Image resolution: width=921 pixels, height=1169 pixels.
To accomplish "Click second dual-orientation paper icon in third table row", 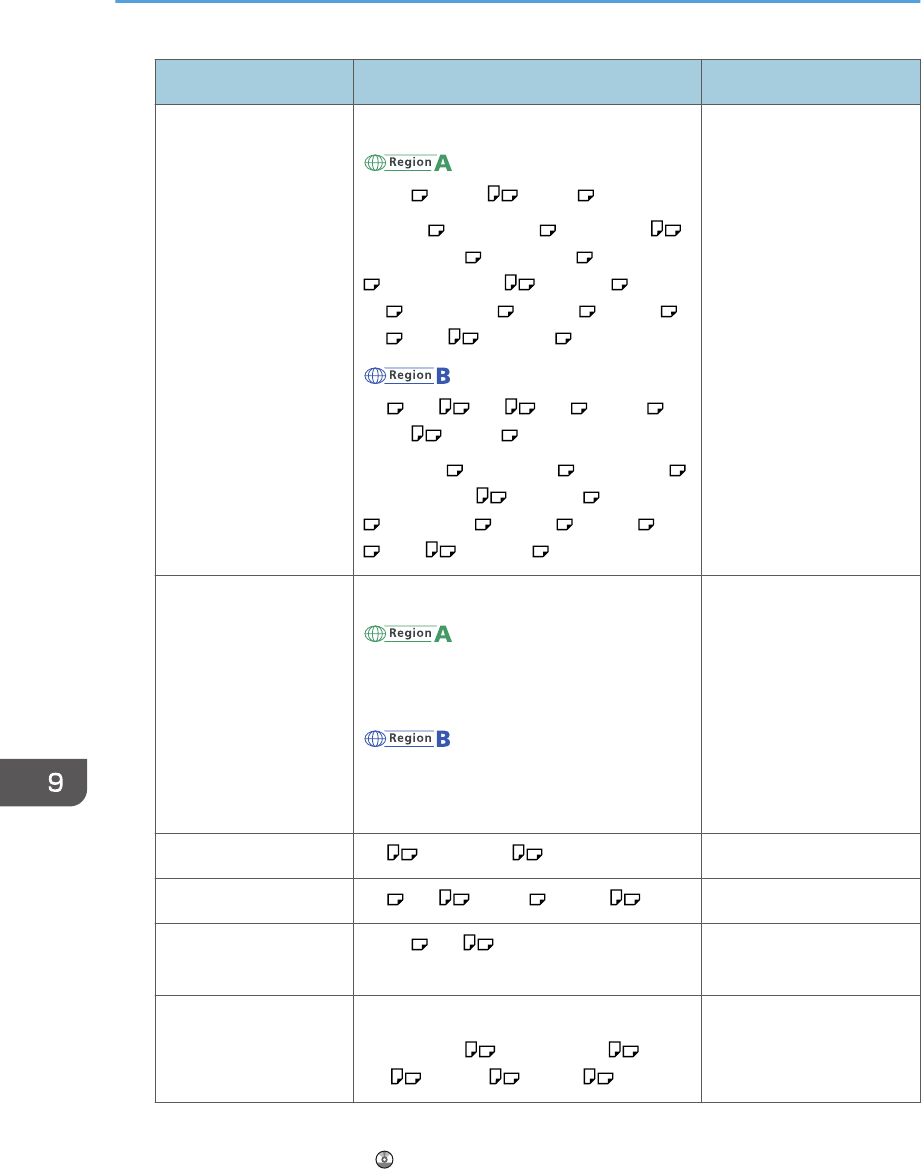I will 527,853.
